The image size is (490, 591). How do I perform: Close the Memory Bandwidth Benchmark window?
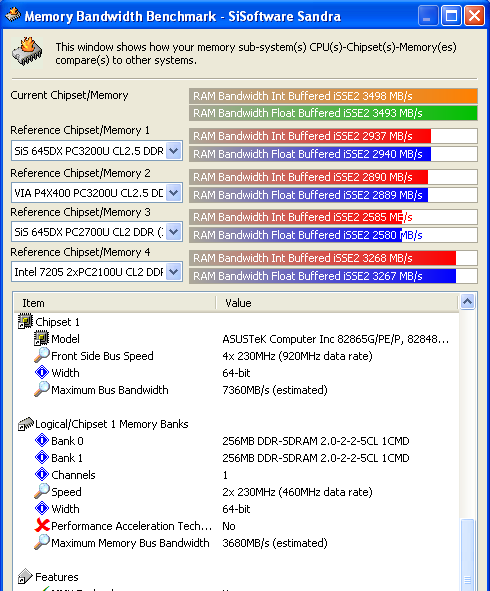click(x=474, y=16)
